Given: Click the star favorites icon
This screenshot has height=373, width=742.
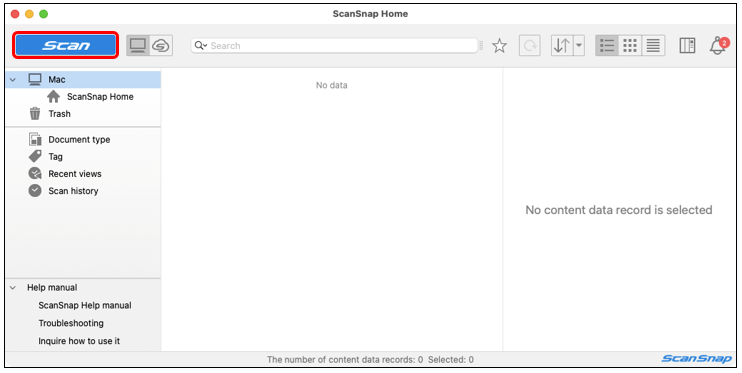Looking at the screenshot, I should tap(499, 46).
